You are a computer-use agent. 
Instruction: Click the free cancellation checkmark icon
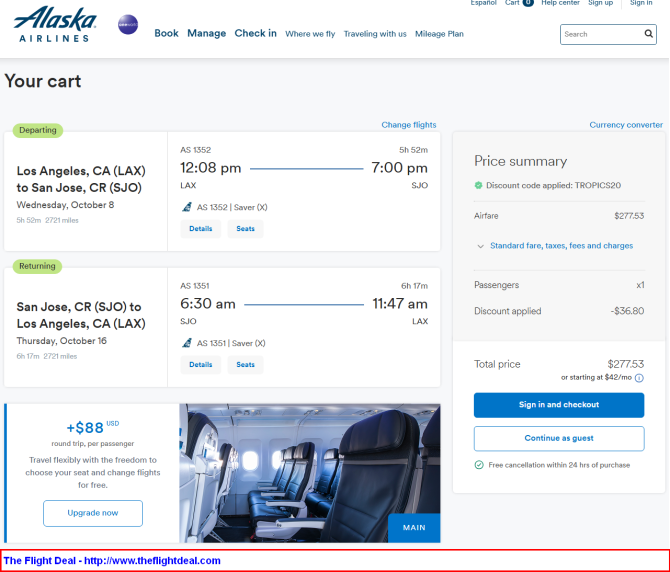pyautogui.click(x=479, y=465)
